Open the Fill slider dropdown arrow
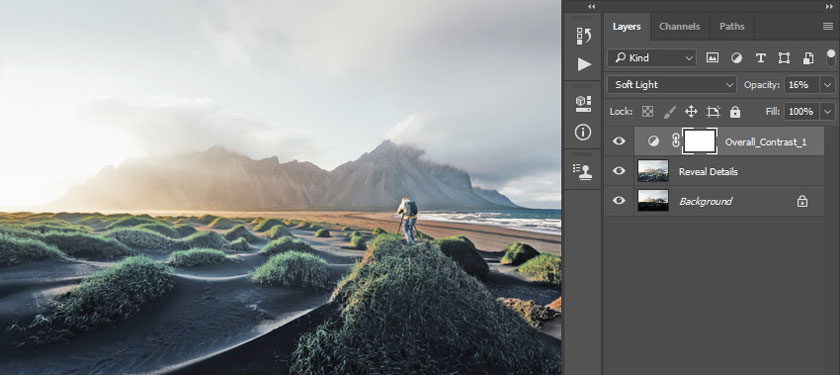Viewport: 840px width, 375px height. tap(828, 111)
